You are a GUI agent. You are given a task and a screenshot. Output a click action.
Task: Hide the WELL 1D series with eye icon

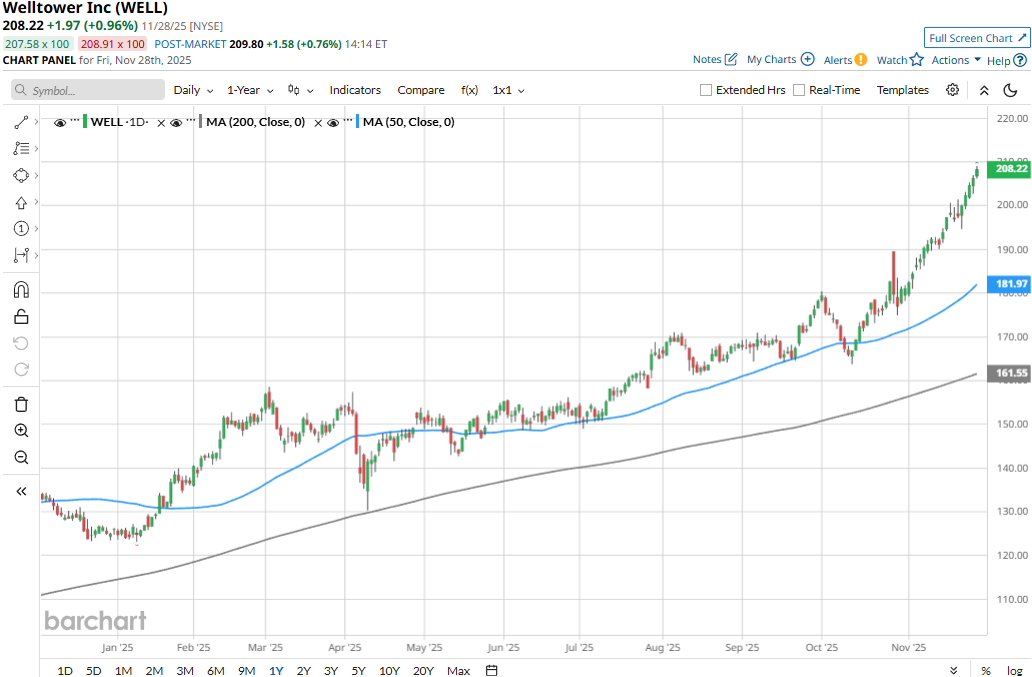tap(60, 122)
